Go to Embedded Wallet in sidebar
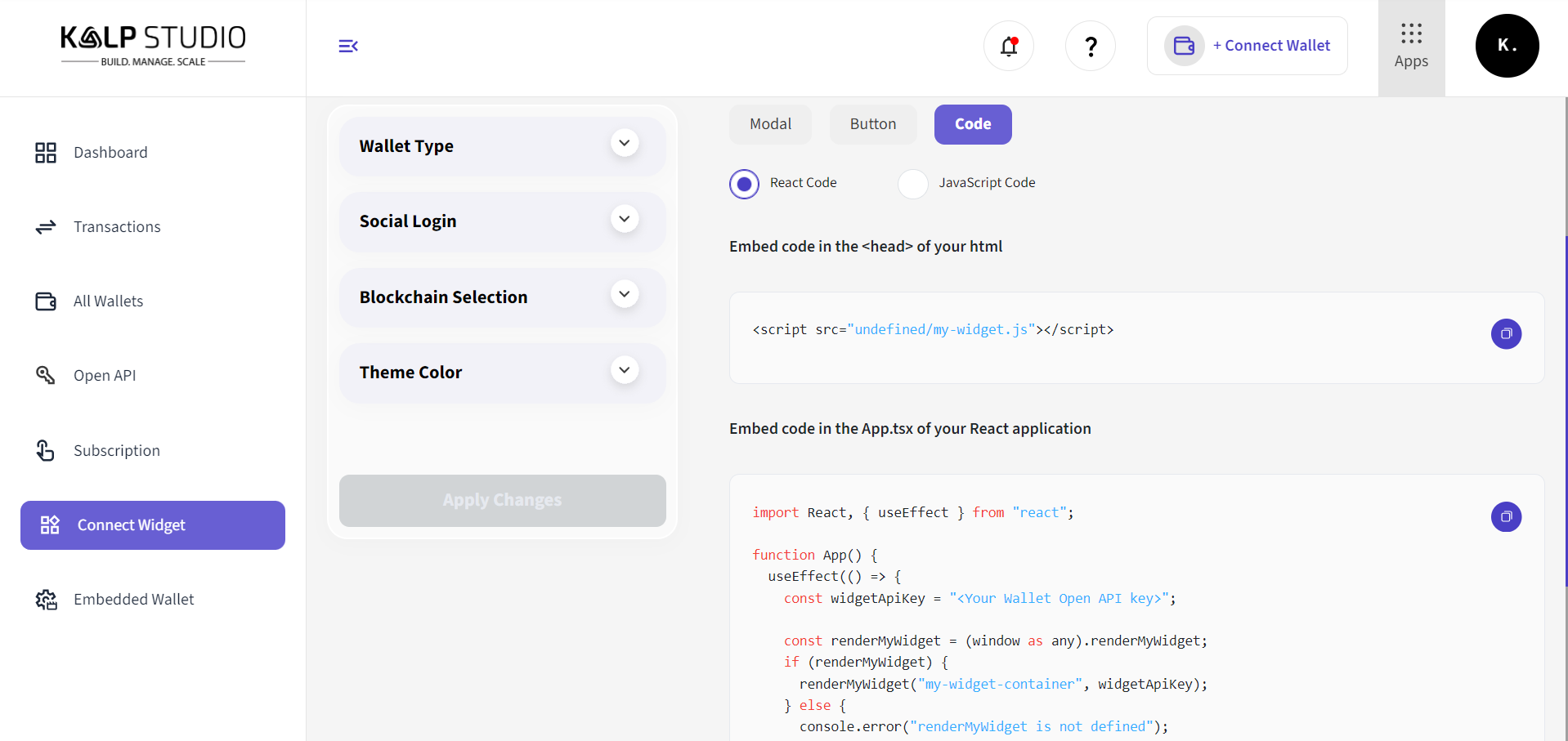This screenshot has height=741, width=1568. (134, 600)
